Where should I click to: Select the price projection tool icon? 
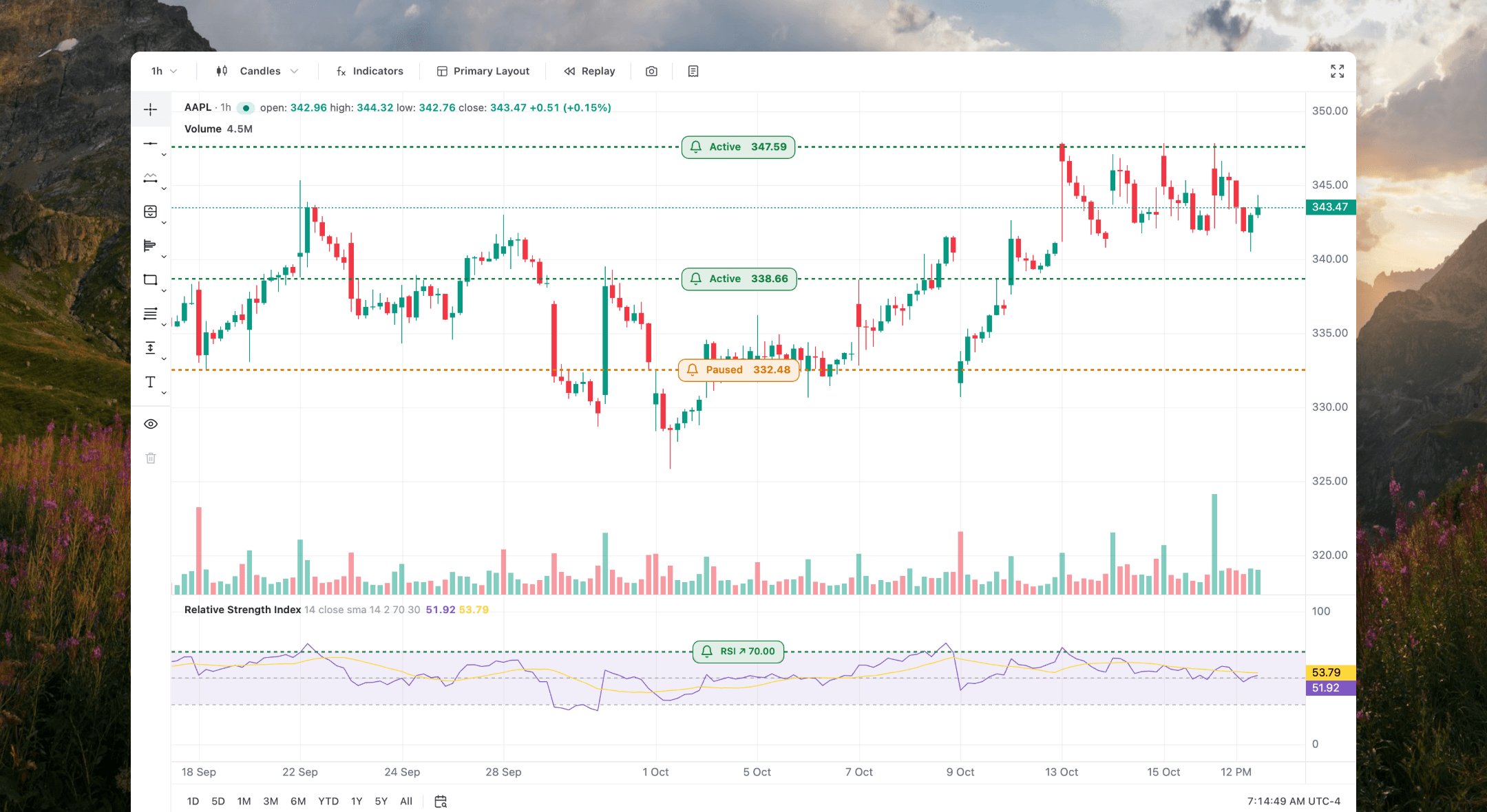tap(150, 211)
